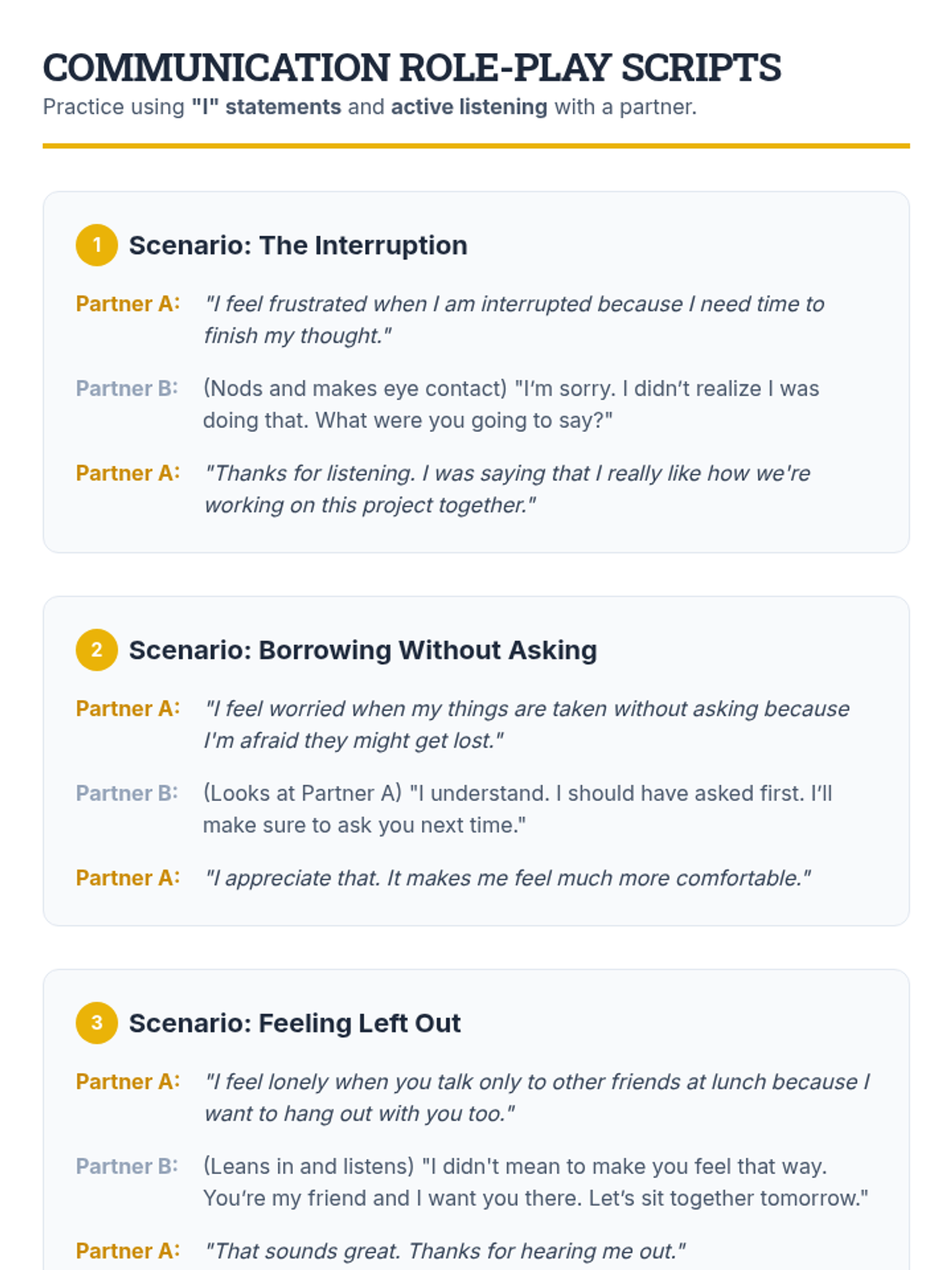Click the bold 'active listening' text in subtitle
952x1270 pixels.
point(469,107)
